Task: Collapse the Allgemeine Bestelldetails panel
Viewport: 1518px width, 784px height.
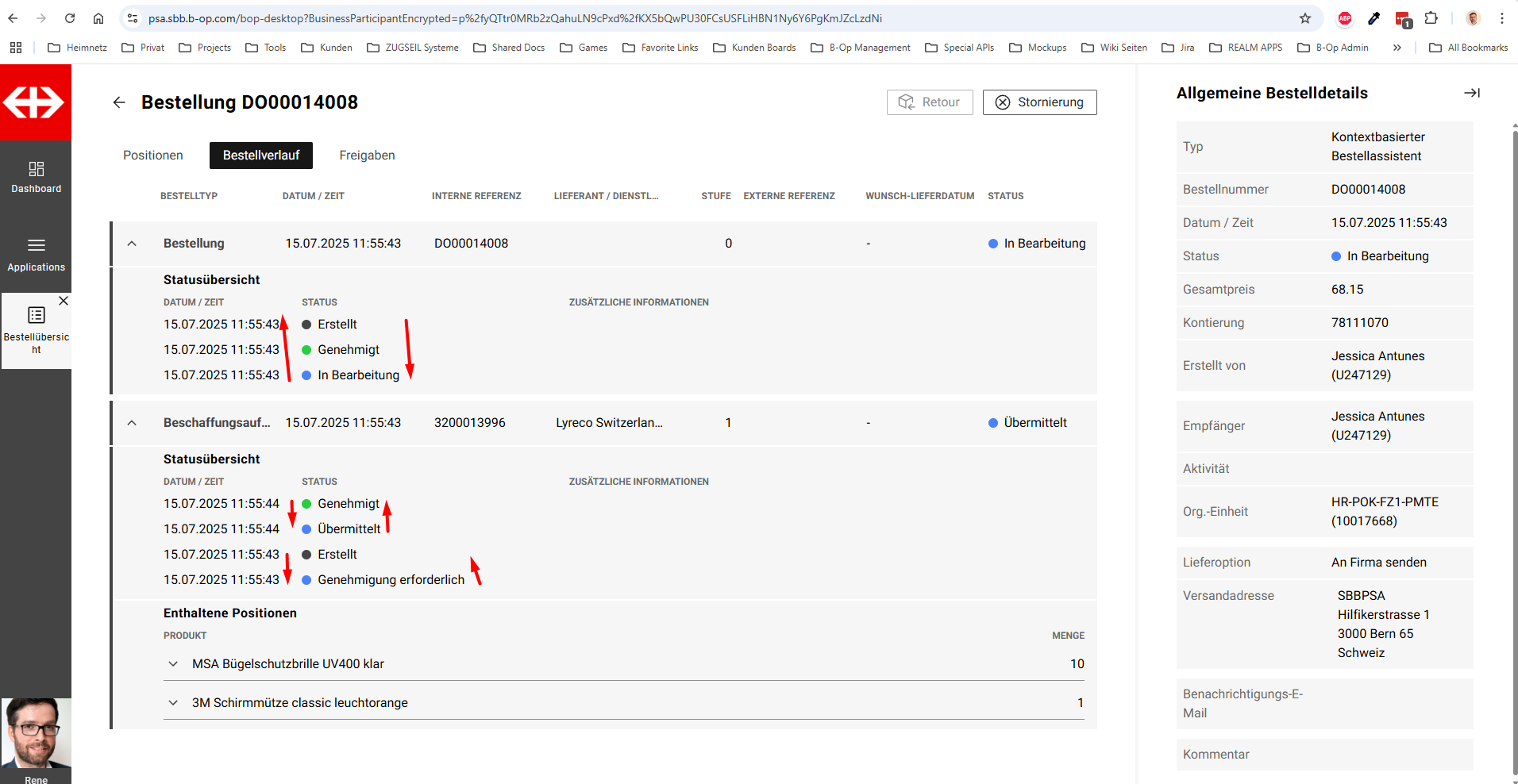Action: tap(1471, 93)
